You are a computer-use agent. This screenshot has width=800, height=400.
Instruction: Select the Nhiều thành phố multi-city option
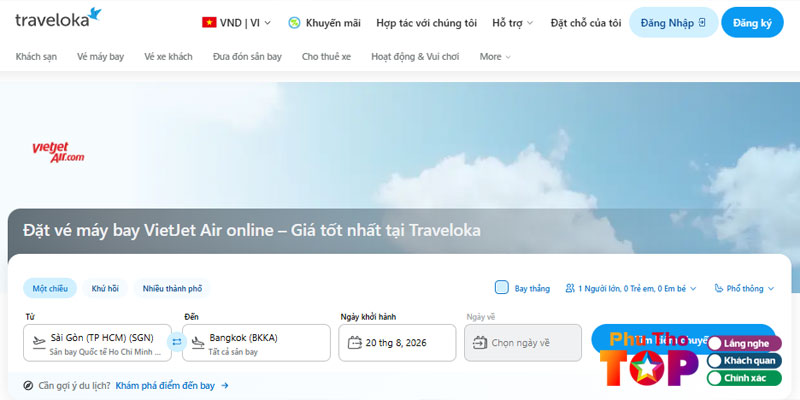[172, 288]
